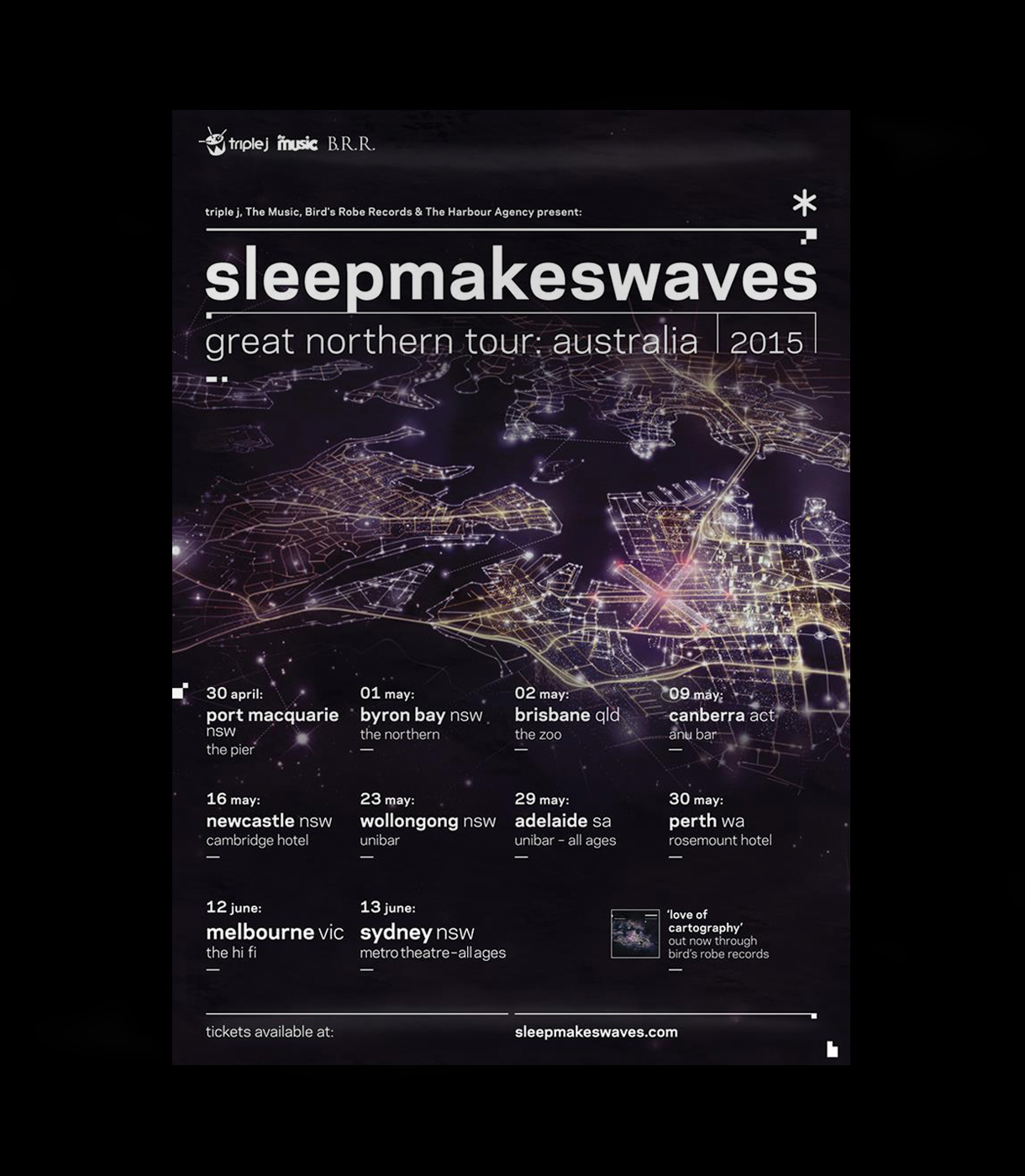Click the '23 may:' date
Viewport: 1025px width, 1176px height.
[387, 800]
